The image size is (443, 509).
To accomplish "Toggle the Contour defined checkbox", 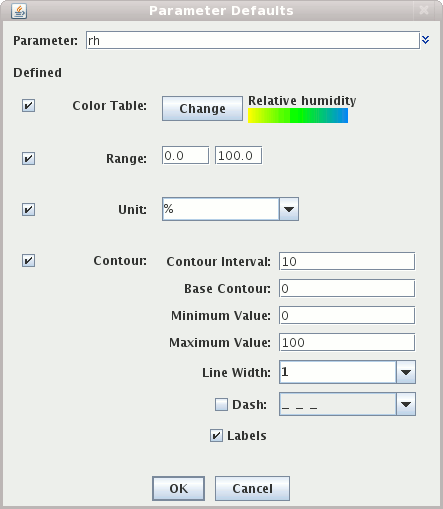I will (x=28, y=260).
